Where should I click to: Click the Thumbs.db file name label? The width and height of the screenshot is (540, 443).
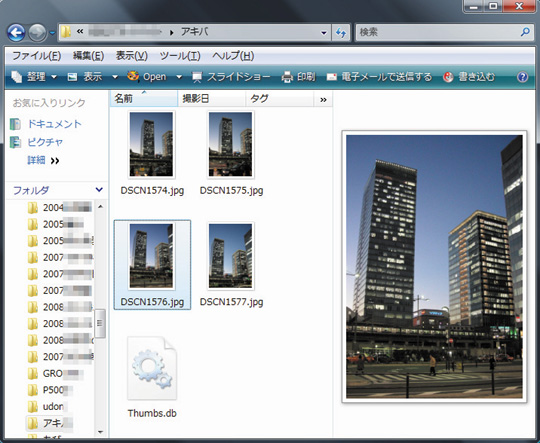[152, 413]
